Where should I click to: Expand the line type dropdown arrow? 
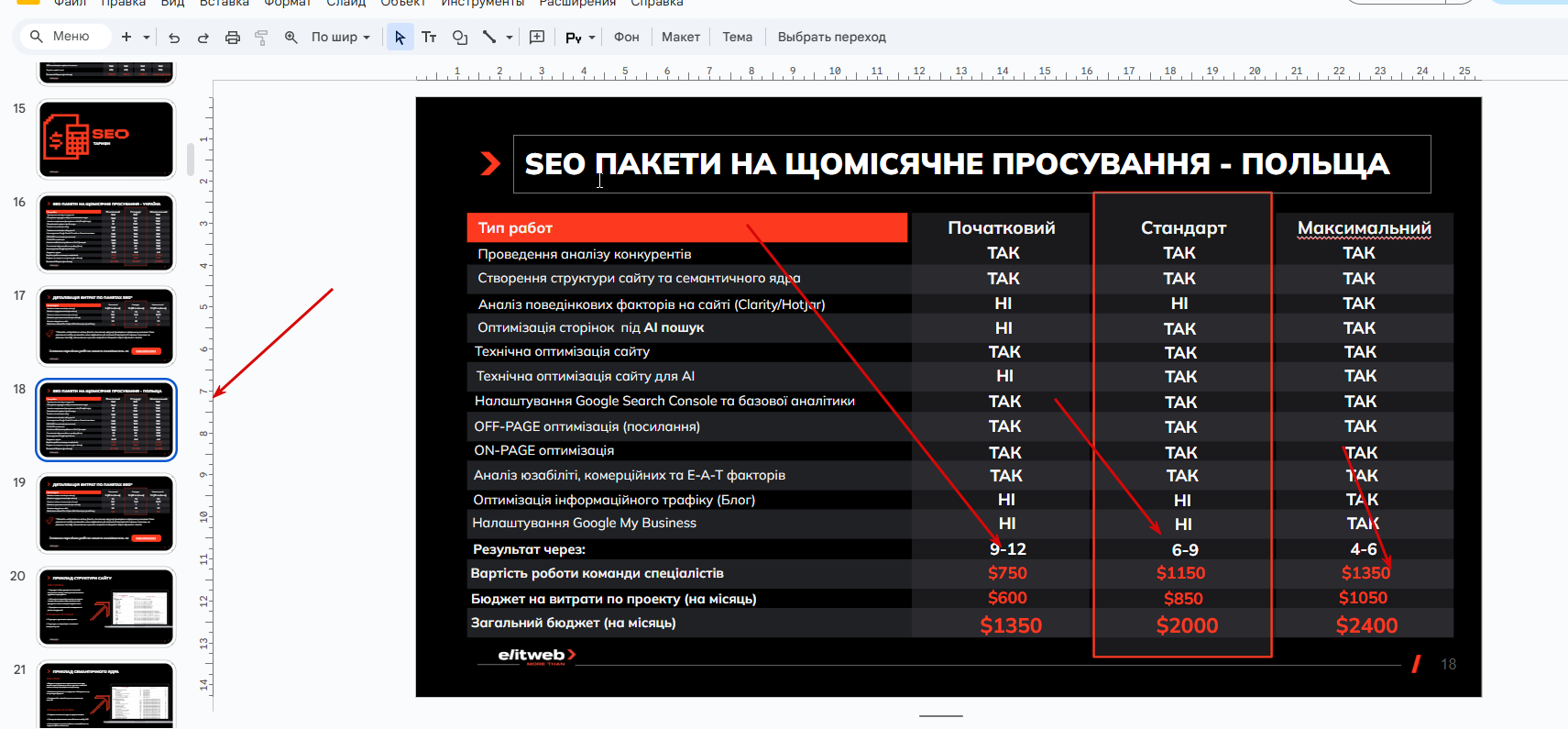tap(510, 38)
